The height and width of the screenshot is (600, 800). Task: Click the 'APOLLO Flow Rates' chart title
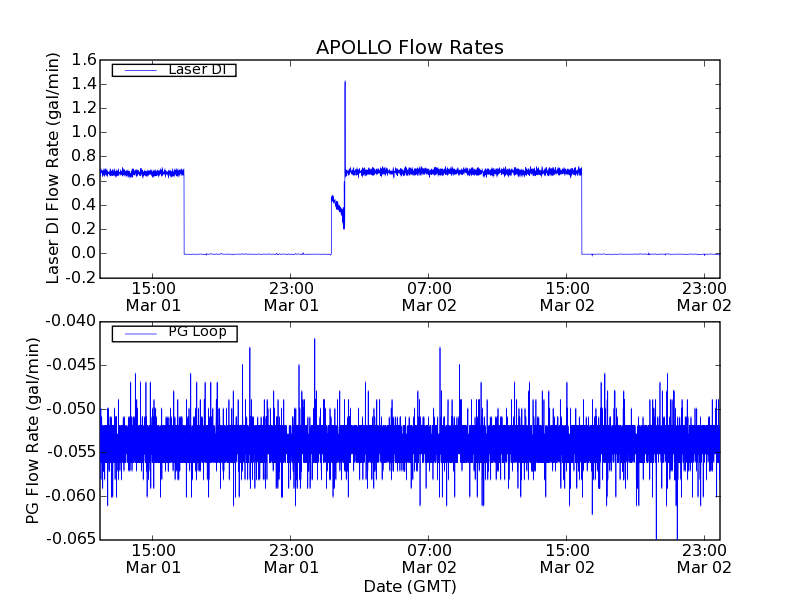tap(410, 47)
